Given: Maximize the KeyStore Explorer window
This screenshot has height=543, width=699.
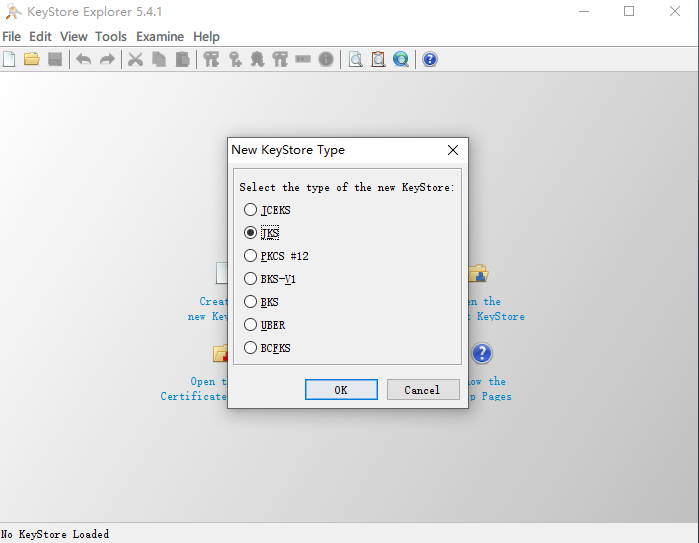Looking at the screenshot, I should pos(629,11).
